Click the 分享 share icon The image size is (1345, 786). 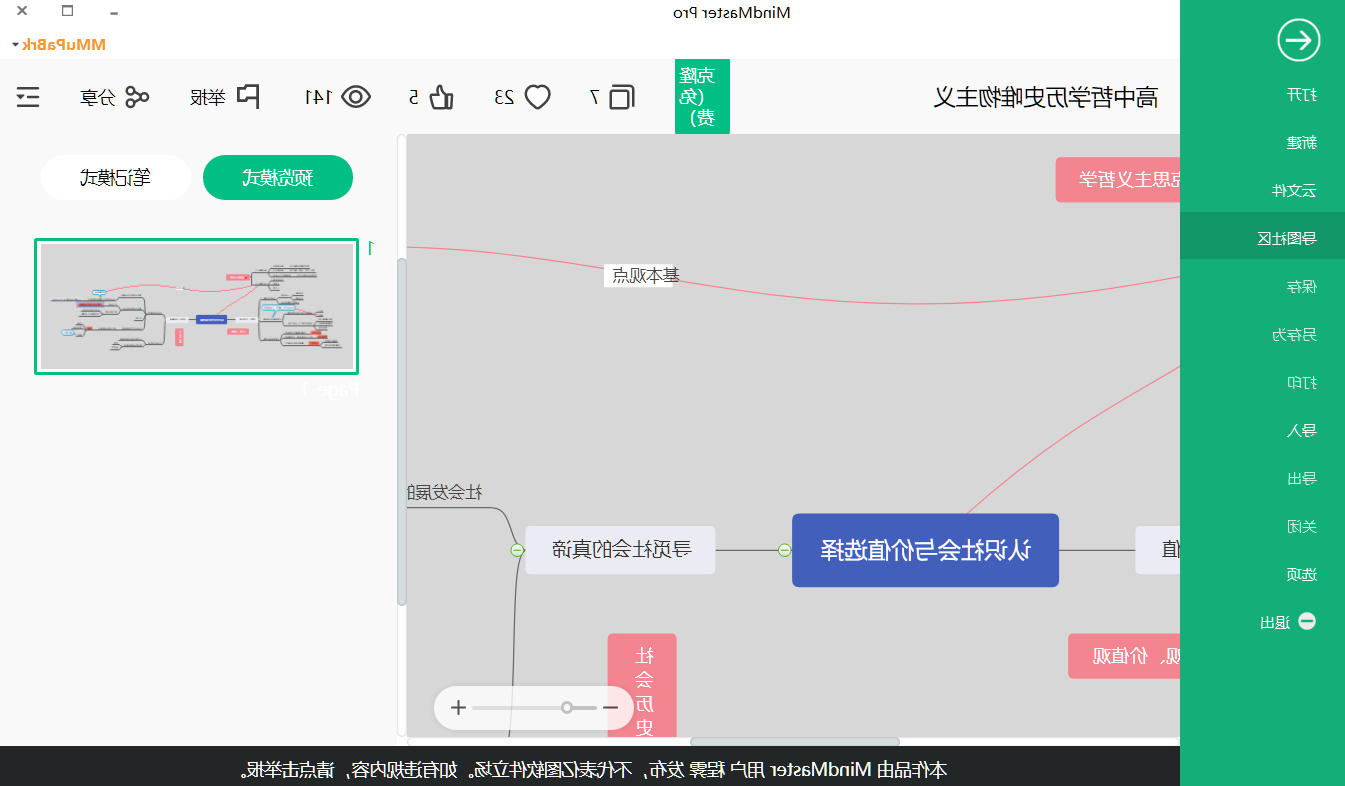[137, 97]
